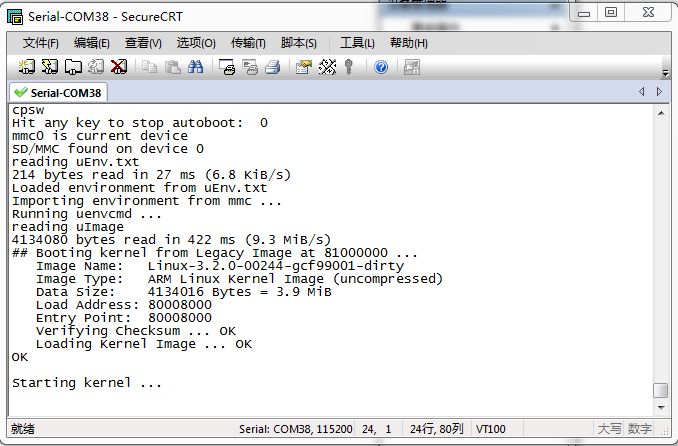This screenshot has height=446, width=678.
Task: Click the Lock Session toolbar icon
Action: click(412, 67)
